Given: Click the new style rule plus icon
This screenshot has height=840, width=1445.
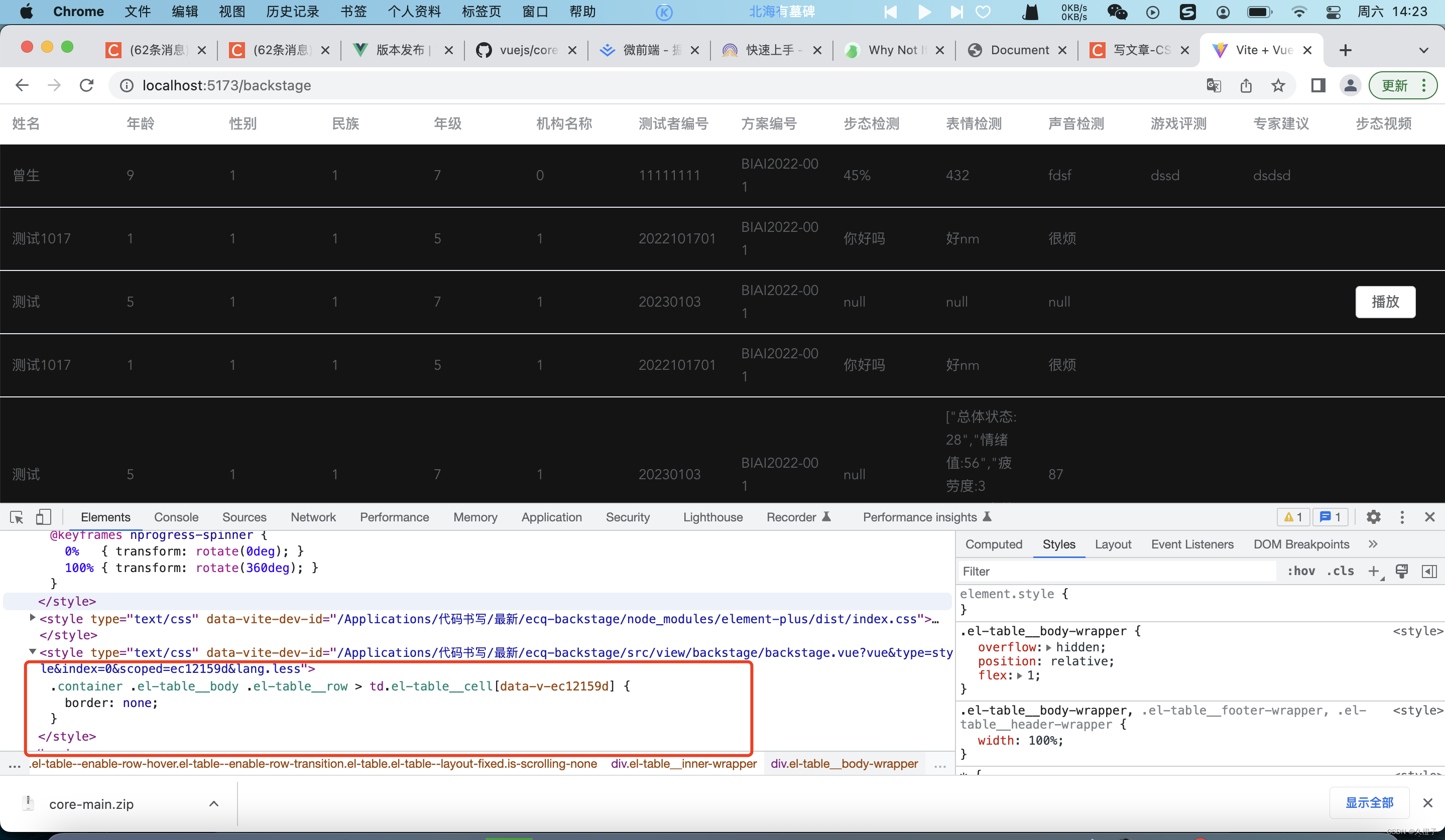Looking at the screenshot, I should pyautogui.click(x=1373, y=571).
